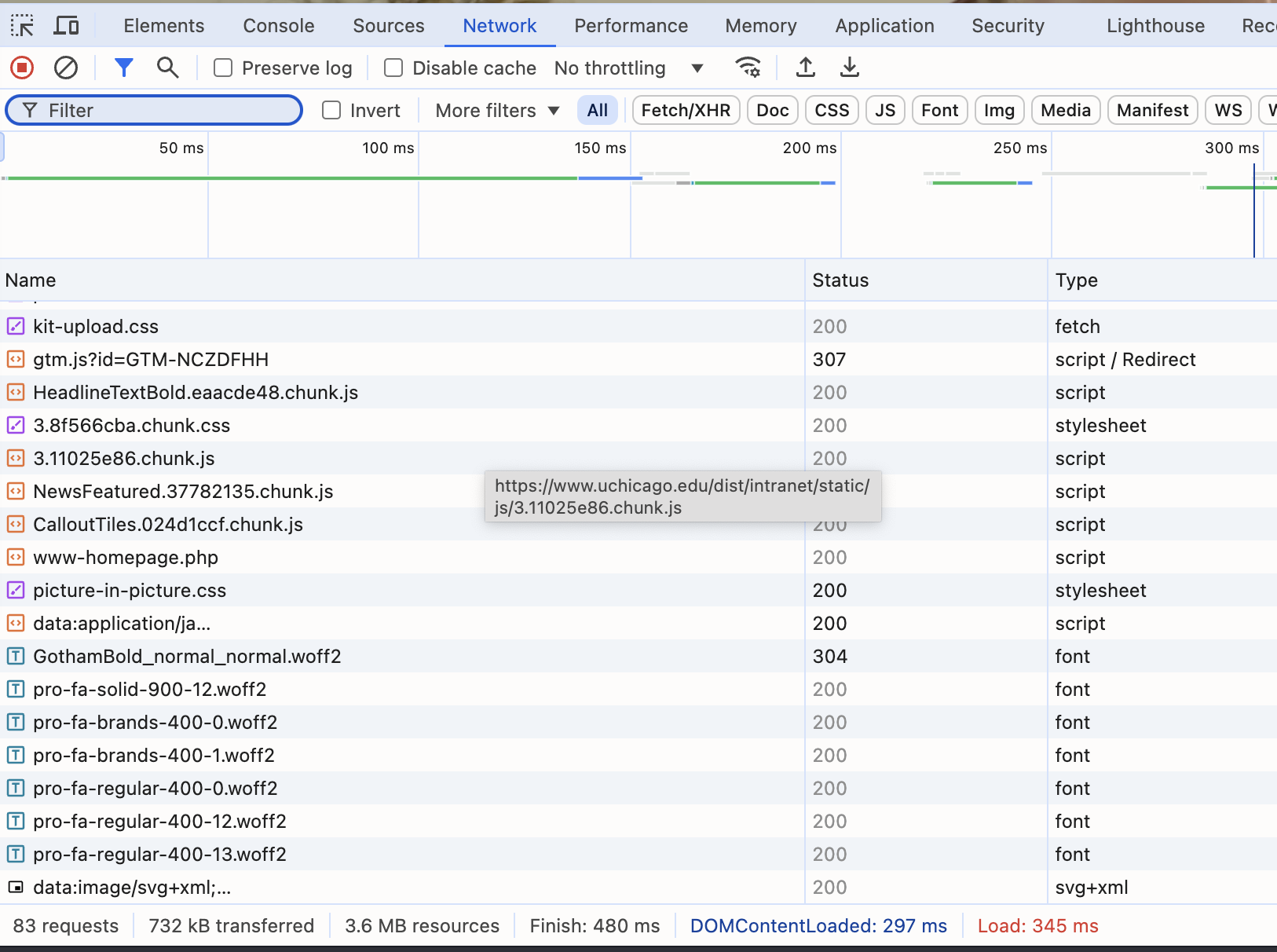Open the Performance tab
This screenshot has width=1277, height=952.
click(631, 26)
